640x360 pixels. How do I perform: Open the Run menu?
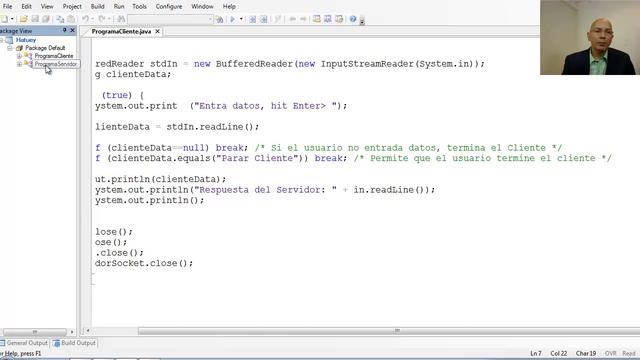coord(119,7)
